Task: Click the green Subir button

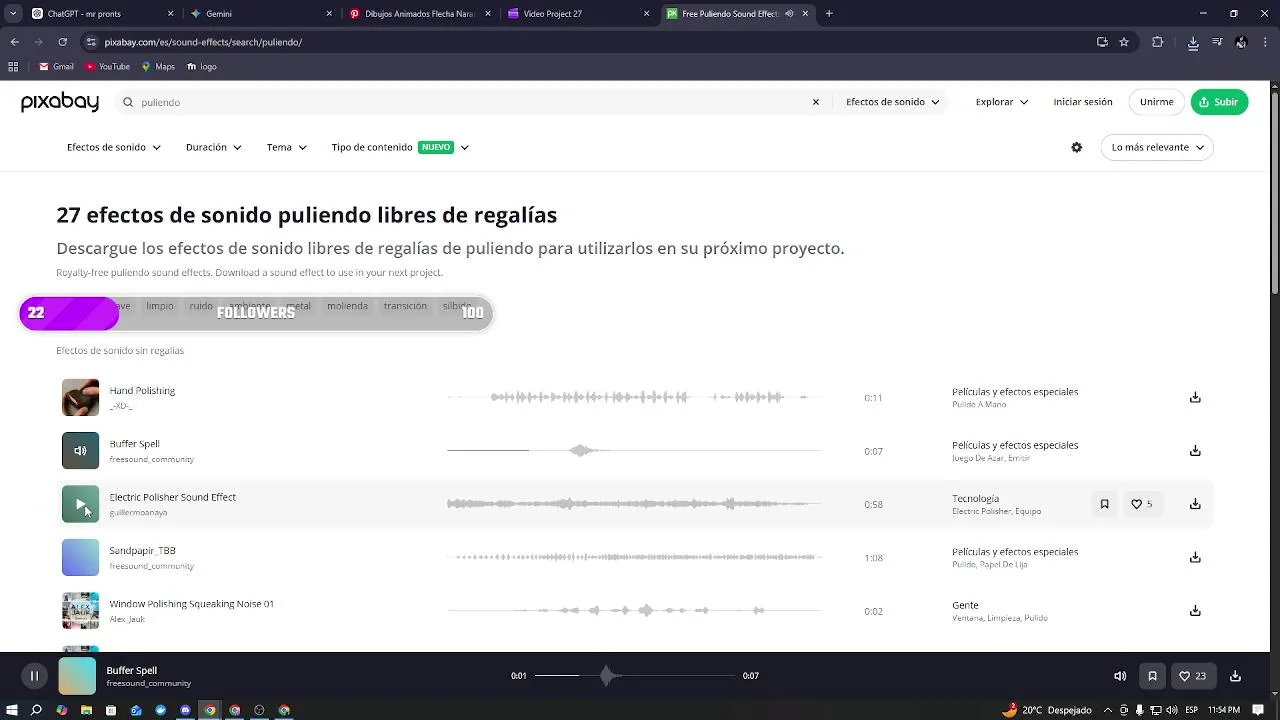Action: (x=1219, y=102)
